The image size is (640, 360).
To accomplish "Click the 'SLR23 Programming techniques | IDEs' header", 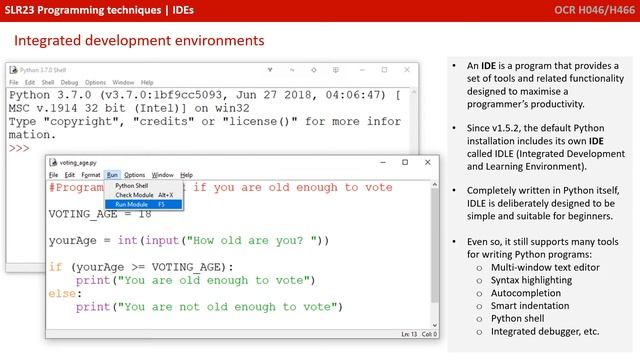I will (99, 10).
